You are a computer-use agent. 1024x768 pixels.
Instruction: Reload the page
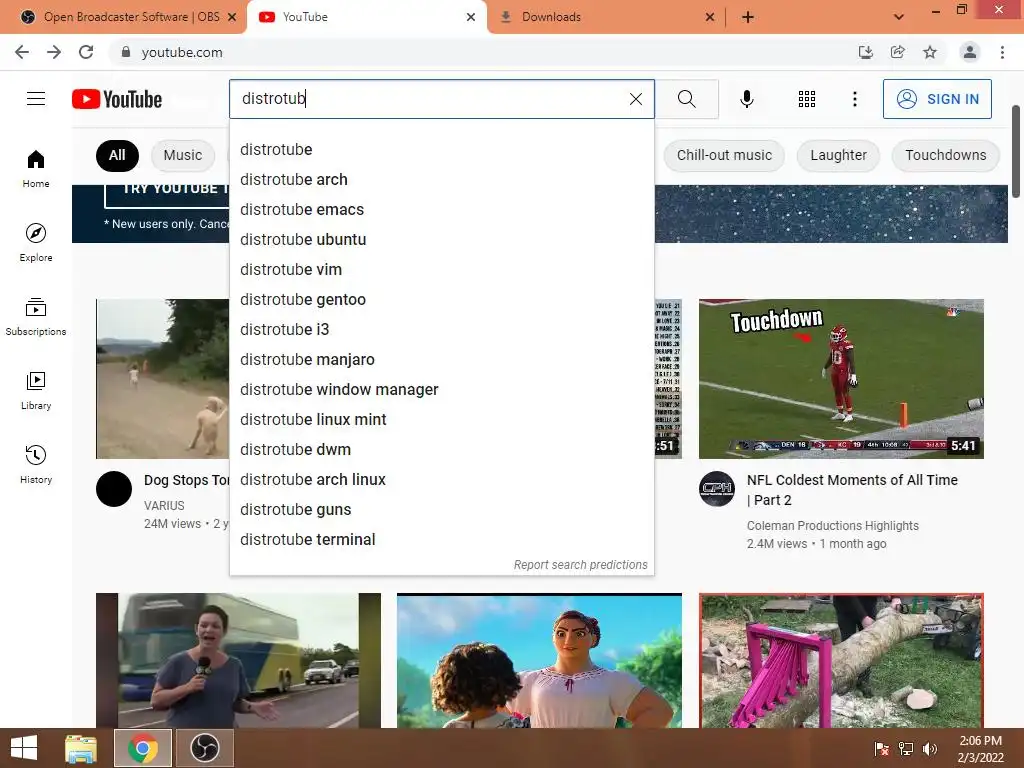tap(86, 52)
